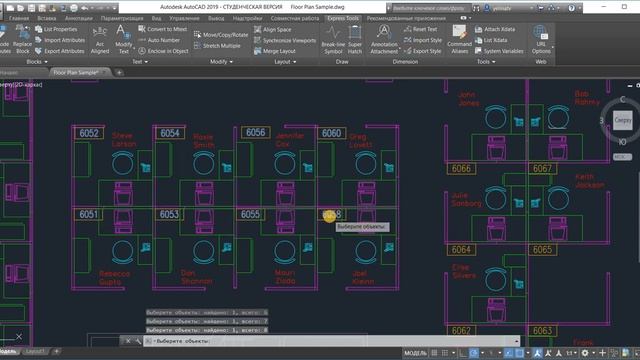
Task: Open workspace switching gear icon
Action: (x=585, y=353)
